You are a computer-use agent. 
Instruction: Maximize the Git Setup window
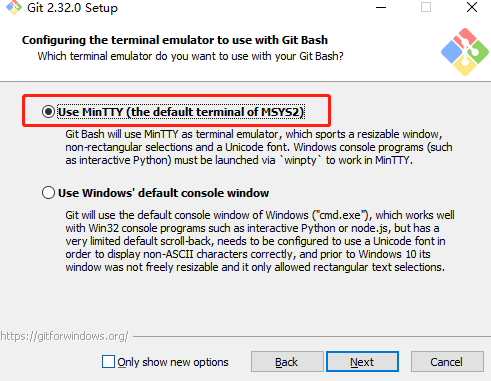click(426, 7)
